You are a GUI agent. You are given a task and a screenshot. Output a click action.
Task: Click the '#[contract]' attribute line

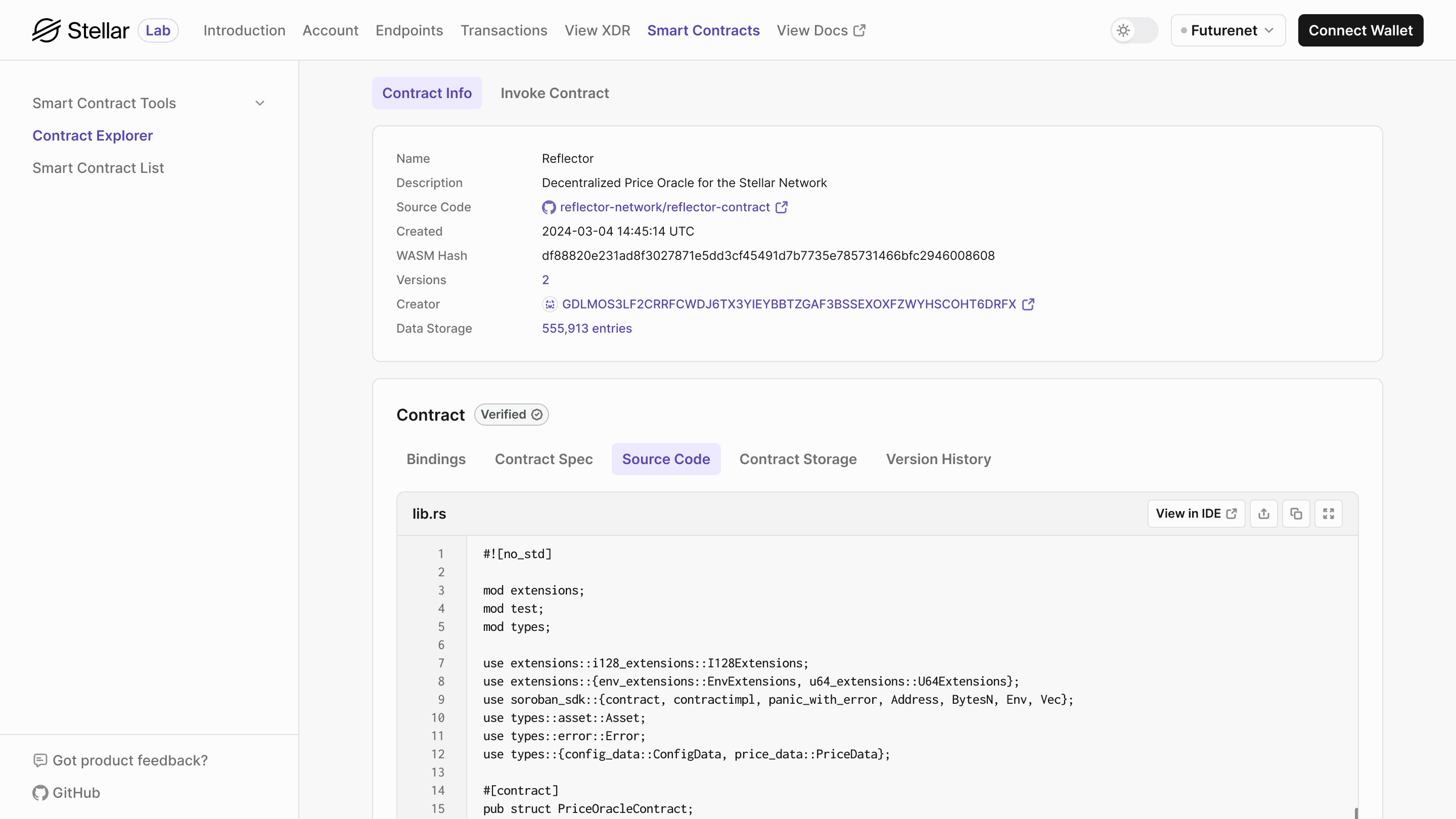click(x=521, y=791)
